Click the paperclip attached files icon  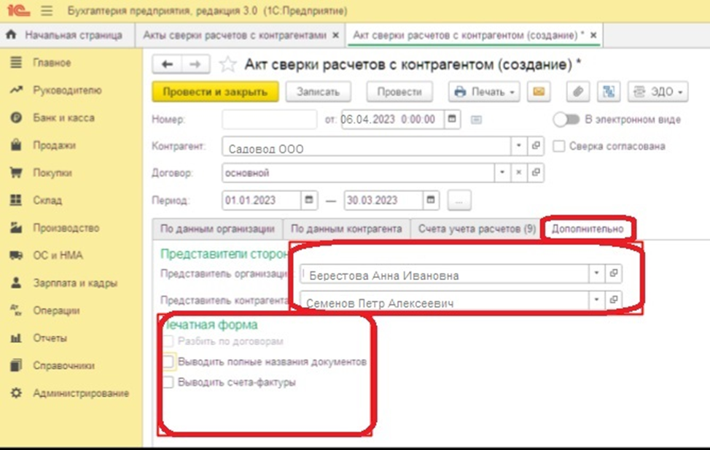[x=577, y=92]
